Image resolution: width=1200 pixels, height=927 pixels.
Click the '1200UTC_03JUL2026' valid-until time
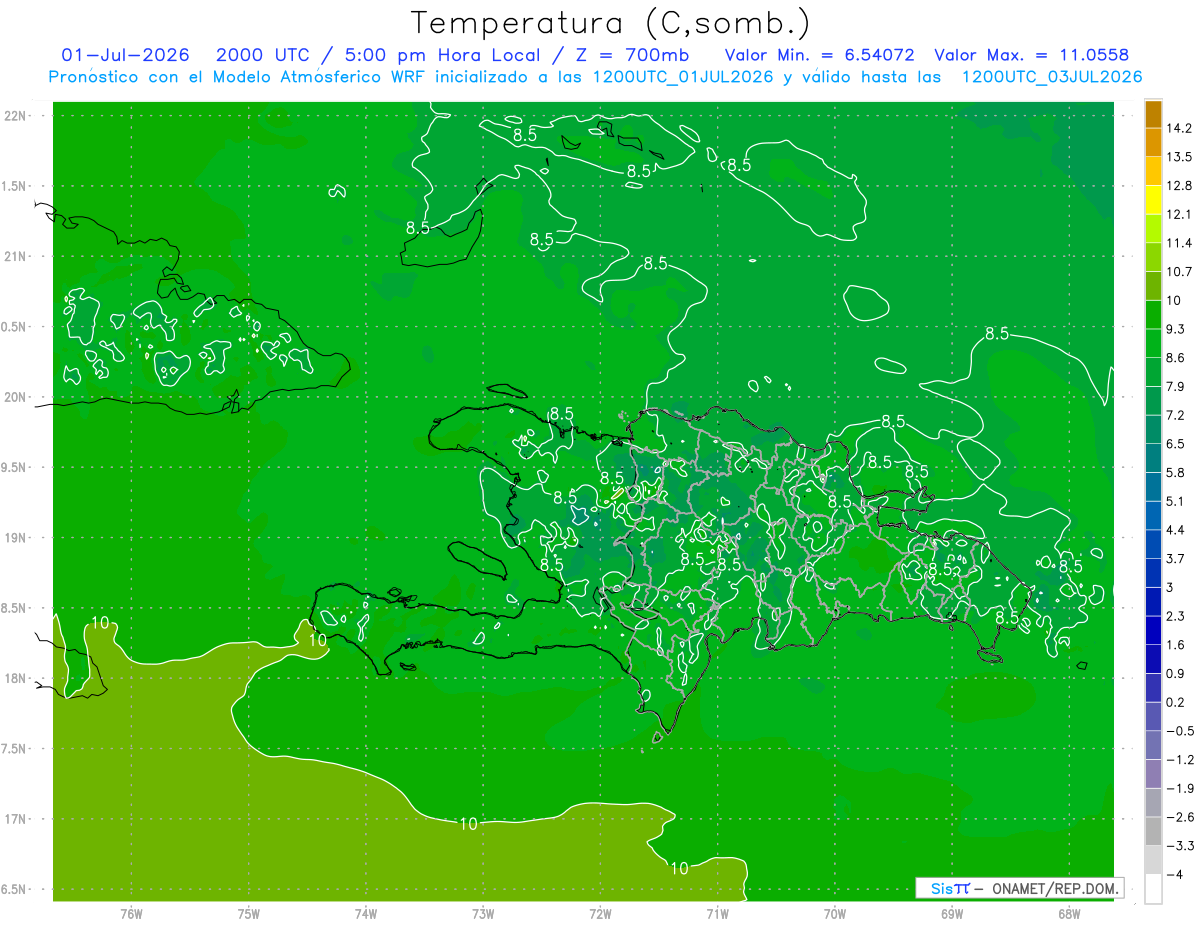point(1052,77)
